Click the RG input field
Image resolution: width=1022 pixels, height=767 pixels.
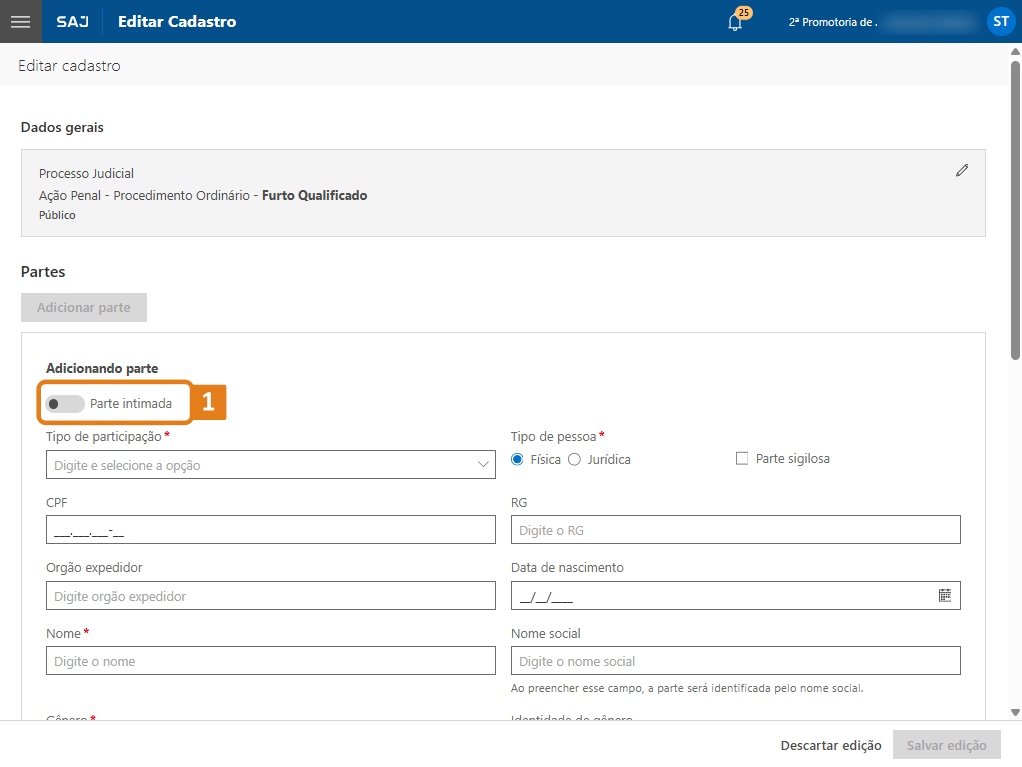click(735, 530)
